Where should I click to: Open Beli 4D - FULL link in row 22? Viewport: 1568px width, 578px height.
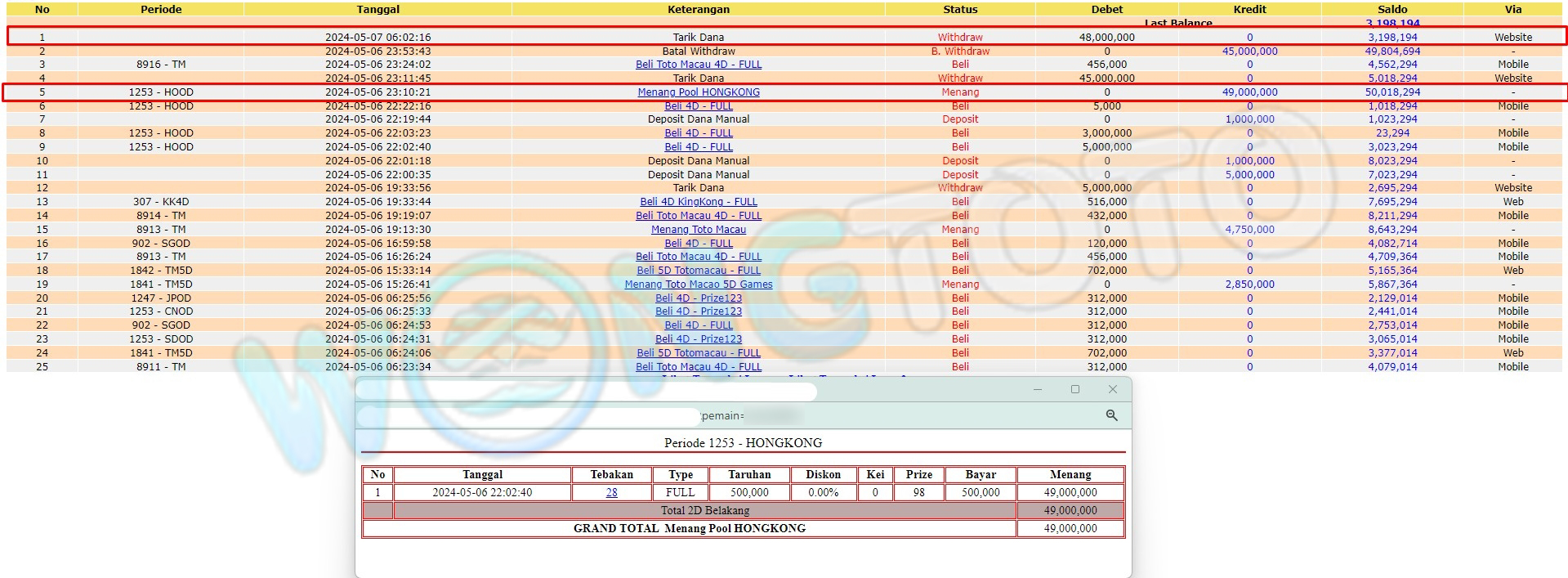[699, 325]
